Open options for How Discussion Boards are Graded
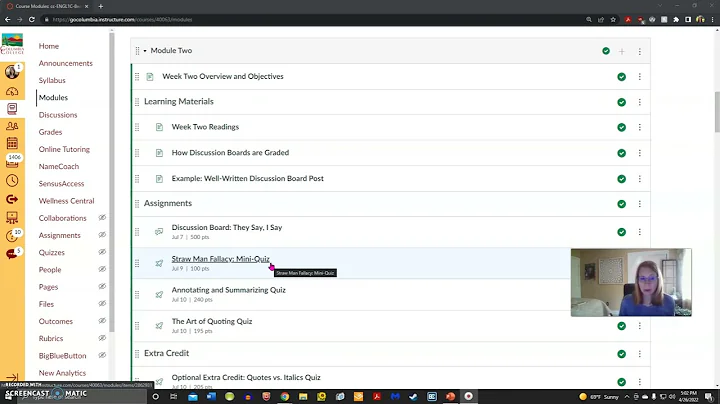Image resolution: width=720 pixels, height=404 pixels. pyautogui.click(x=640, y=153)
